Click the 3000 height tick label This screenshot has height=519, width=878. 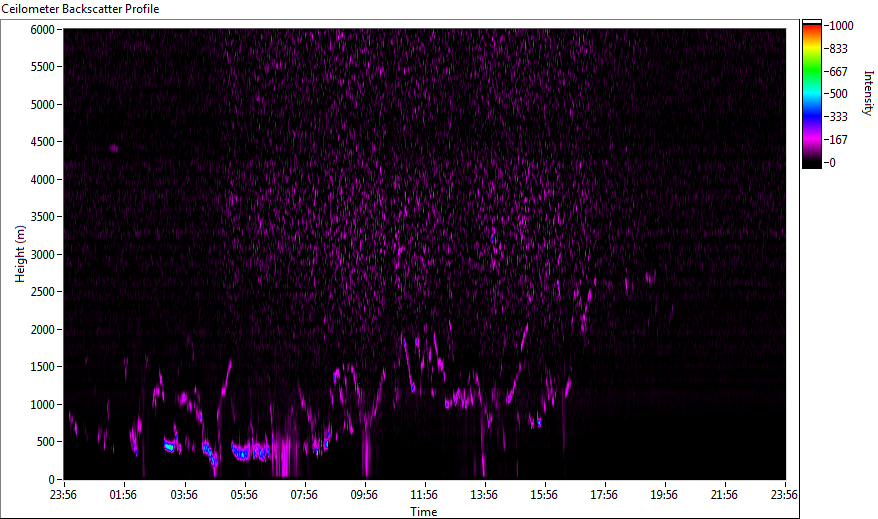click(x=43, y=254)
